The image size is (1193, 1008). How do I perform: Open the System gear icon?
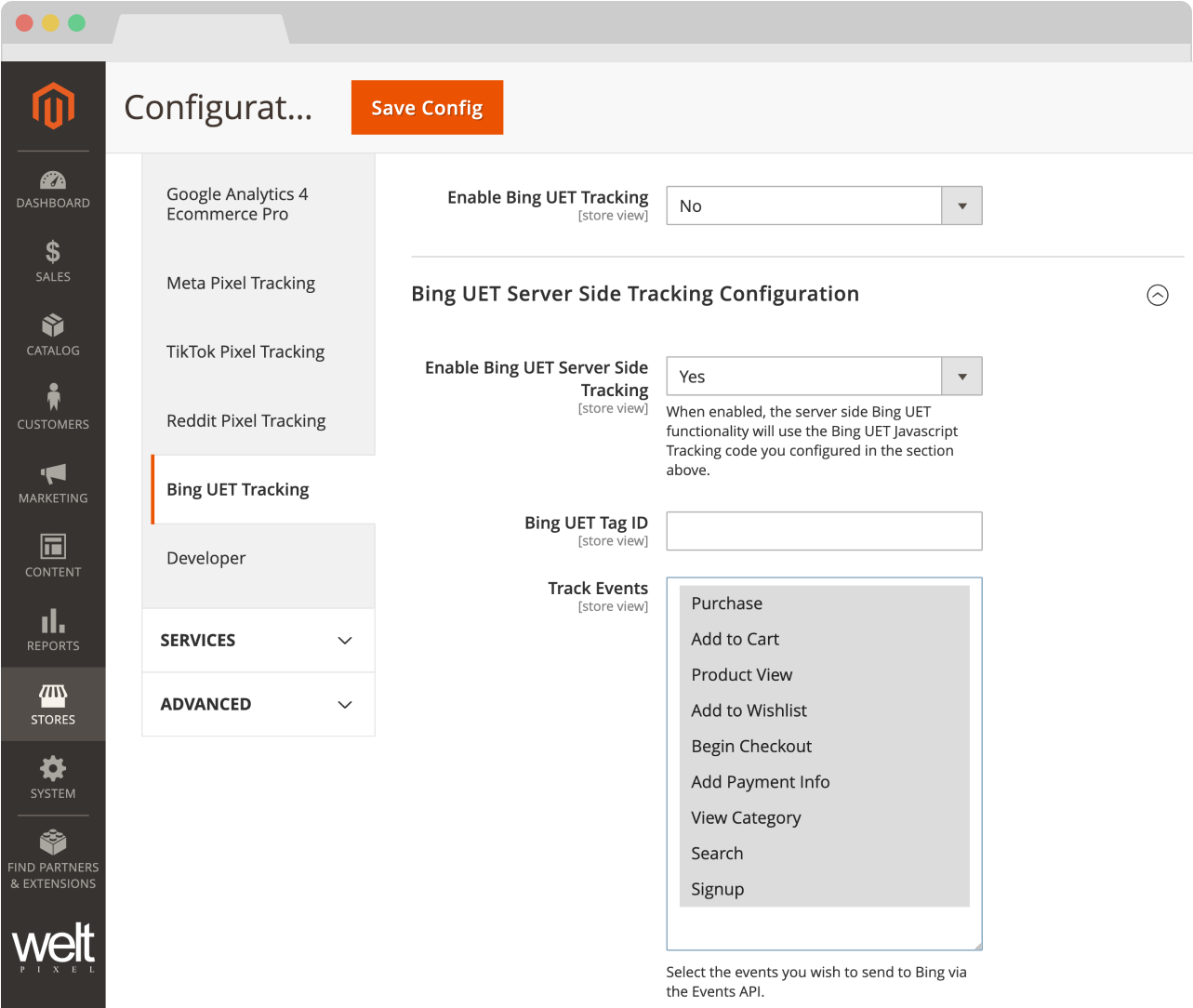coord(53,776)
